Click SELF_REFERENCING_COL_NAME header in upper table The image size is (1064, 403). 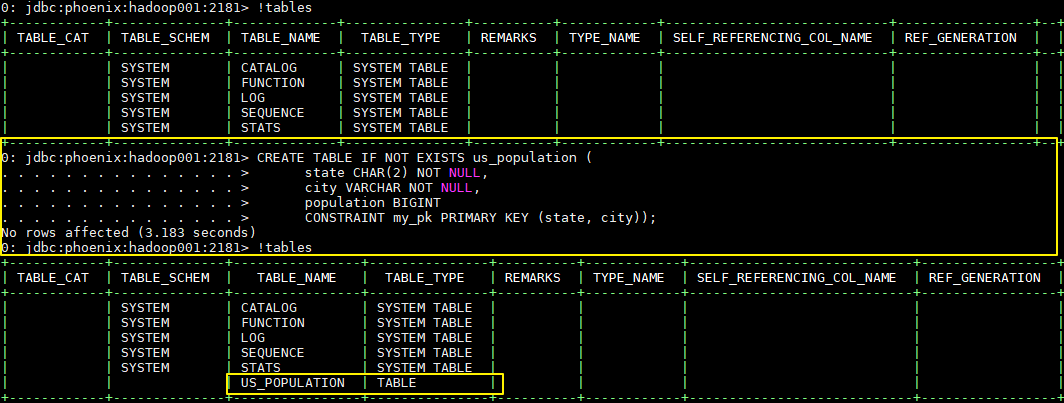772,37
